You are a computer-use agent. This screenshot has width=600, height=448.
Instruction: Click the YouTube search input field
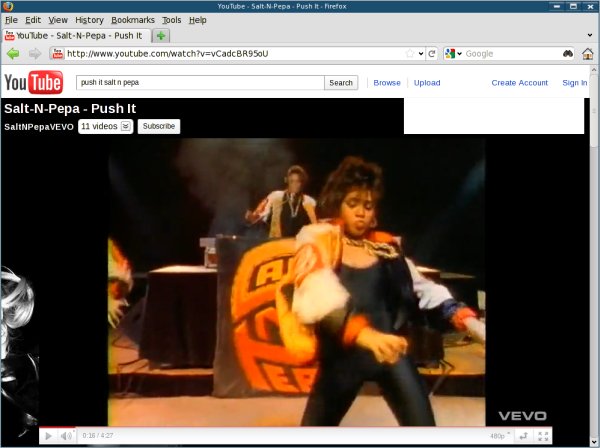[200, 83]
